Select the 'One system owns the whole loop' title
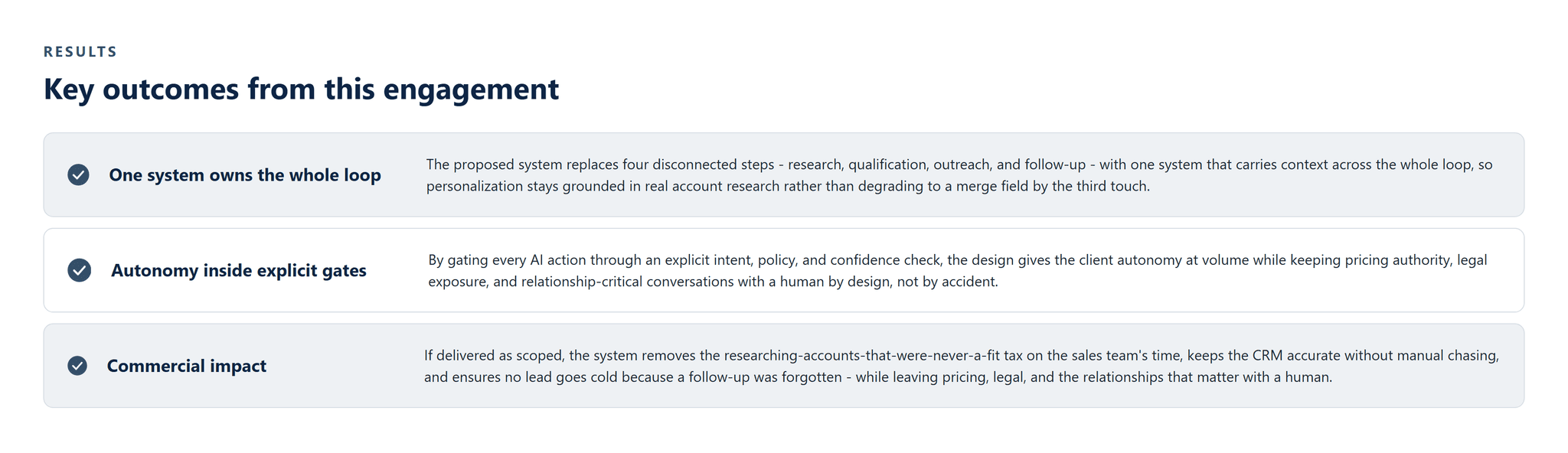Screen dimensions: 1568x453 245,174
